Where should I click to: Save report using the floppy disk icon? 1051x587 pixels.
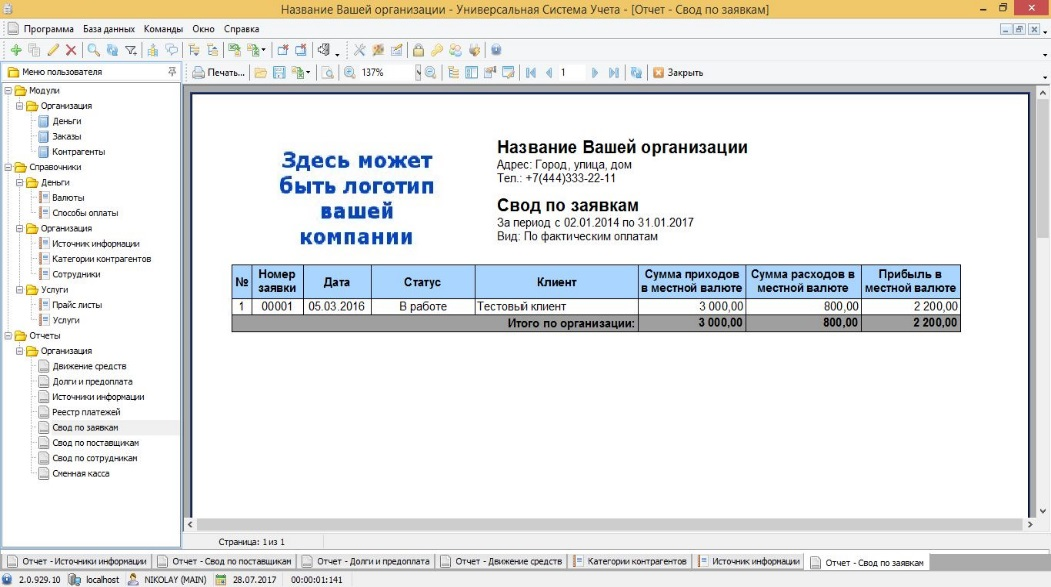pyautogui.click(x=280, y=72)
